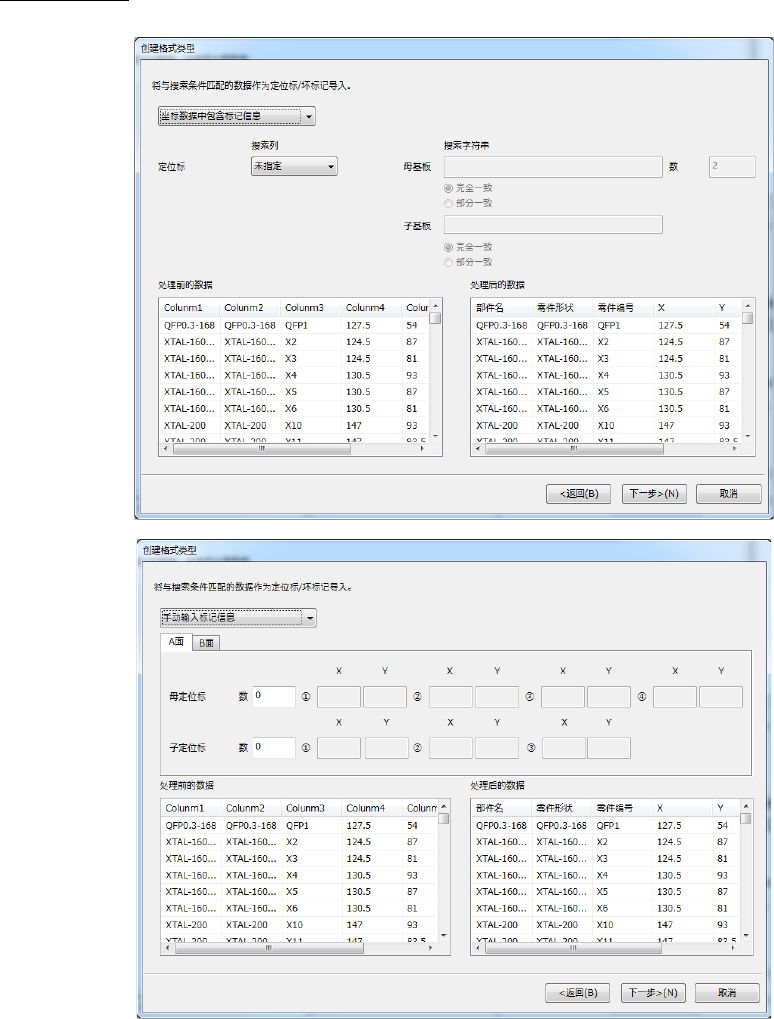Focus the 子定位标 count field

click(x=274, y=747)
